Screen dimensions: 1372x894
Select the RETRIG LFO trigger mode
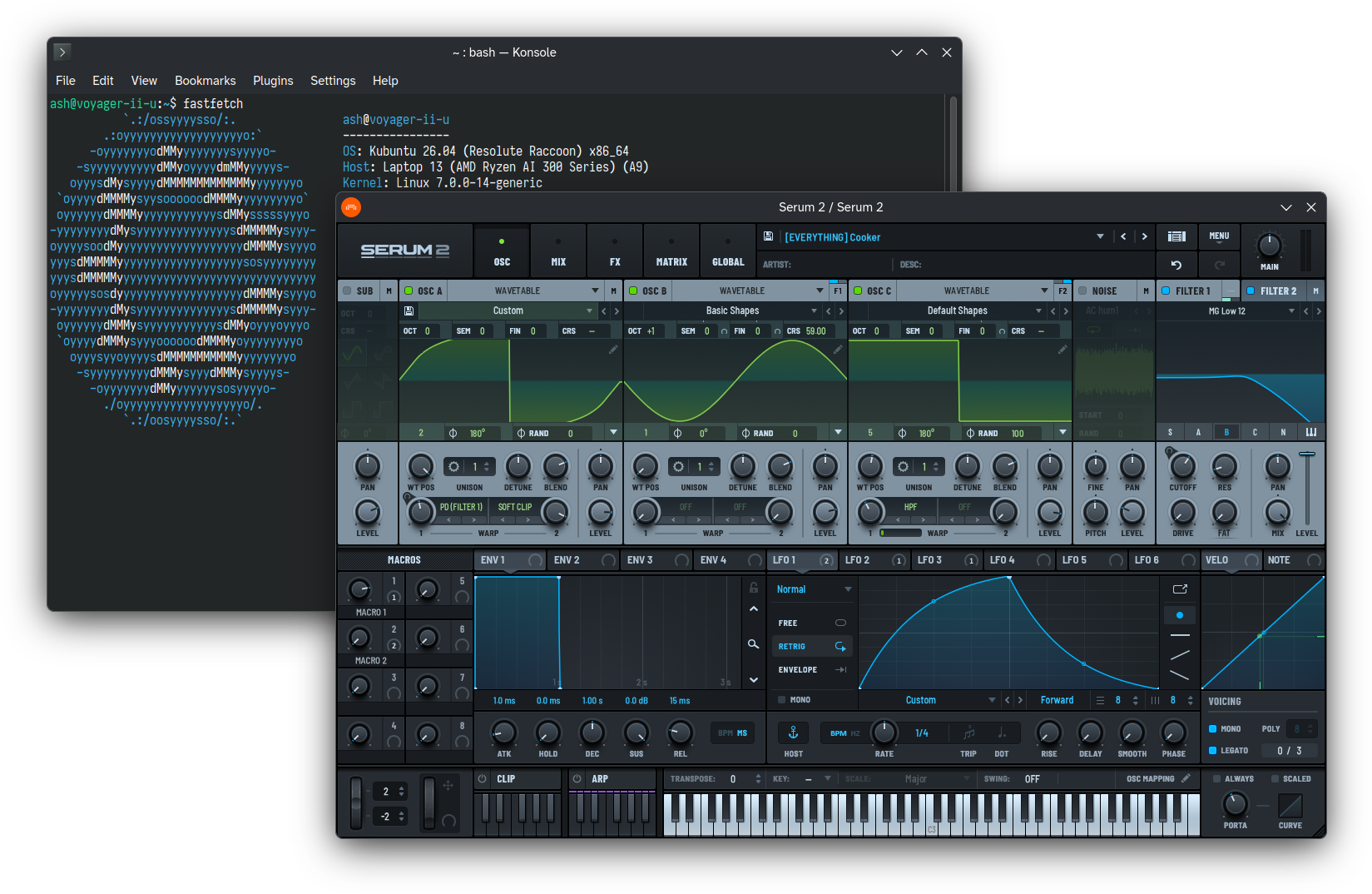811,646
